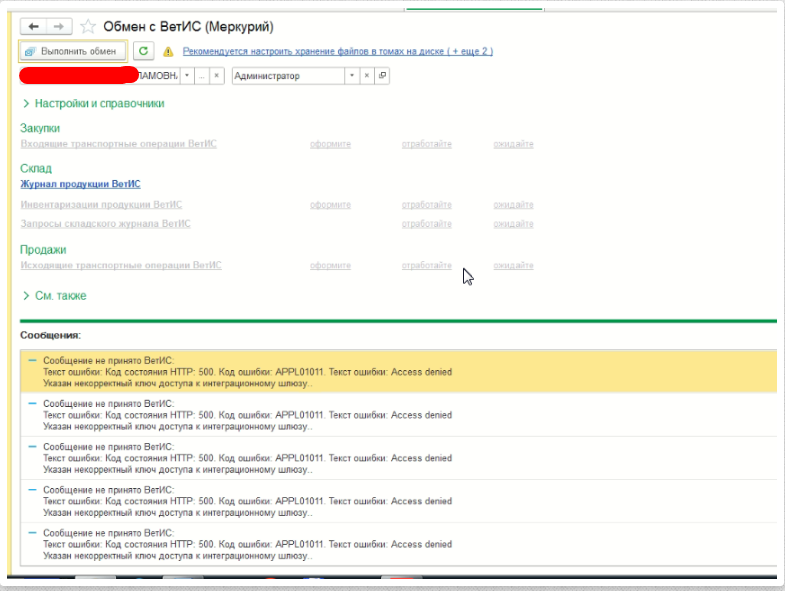The width and height of the screenshot is (785, 591).
Task: Click оформите in Исходящие транспортные операции row
Action: click(x=330, y=265)
